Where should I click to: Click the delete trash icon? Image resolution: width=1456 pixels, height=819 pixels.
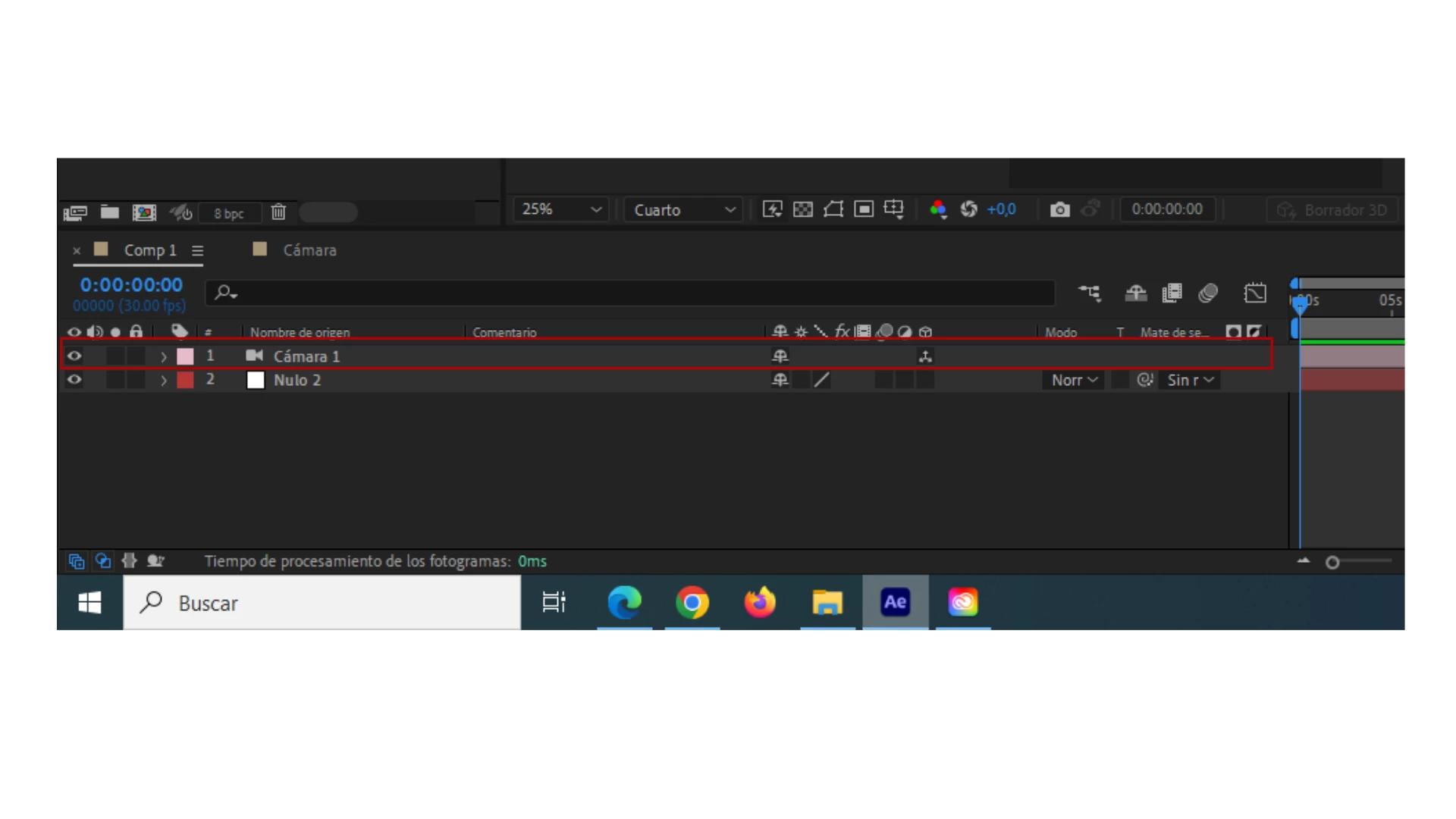[278, 212]
